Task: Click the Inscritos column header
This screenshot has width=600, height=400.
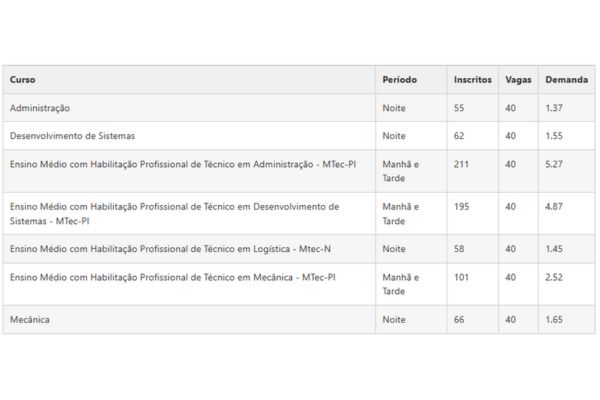Action: click(x=473, y=80)
